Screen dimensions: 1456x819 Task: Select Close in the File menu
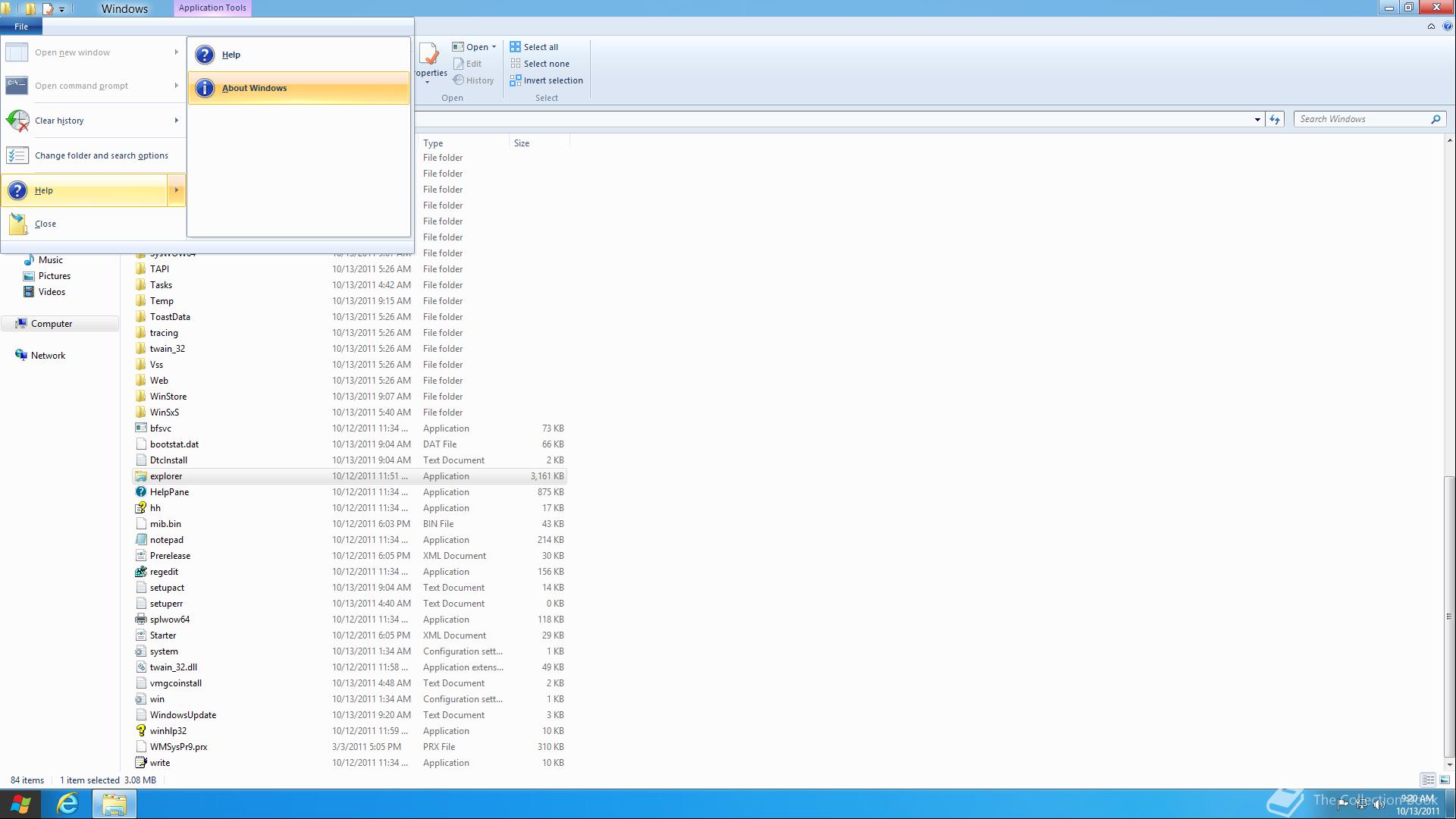coord(93,224)
